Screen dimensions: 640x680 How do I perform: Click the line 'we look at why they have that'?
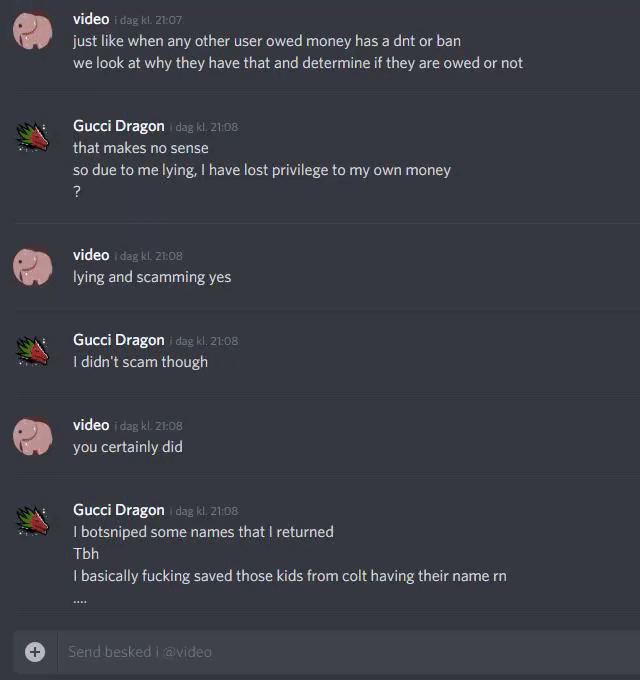pos(298,63)
